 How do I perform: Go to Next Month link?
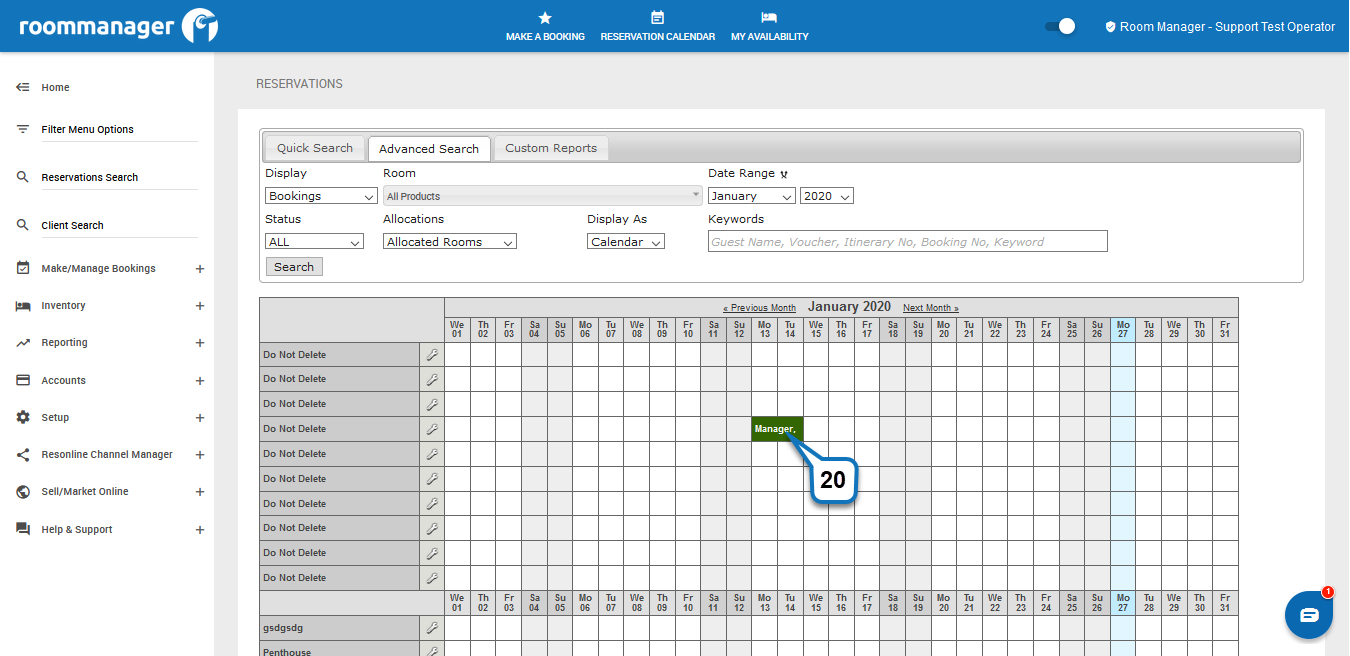point(931,308)
